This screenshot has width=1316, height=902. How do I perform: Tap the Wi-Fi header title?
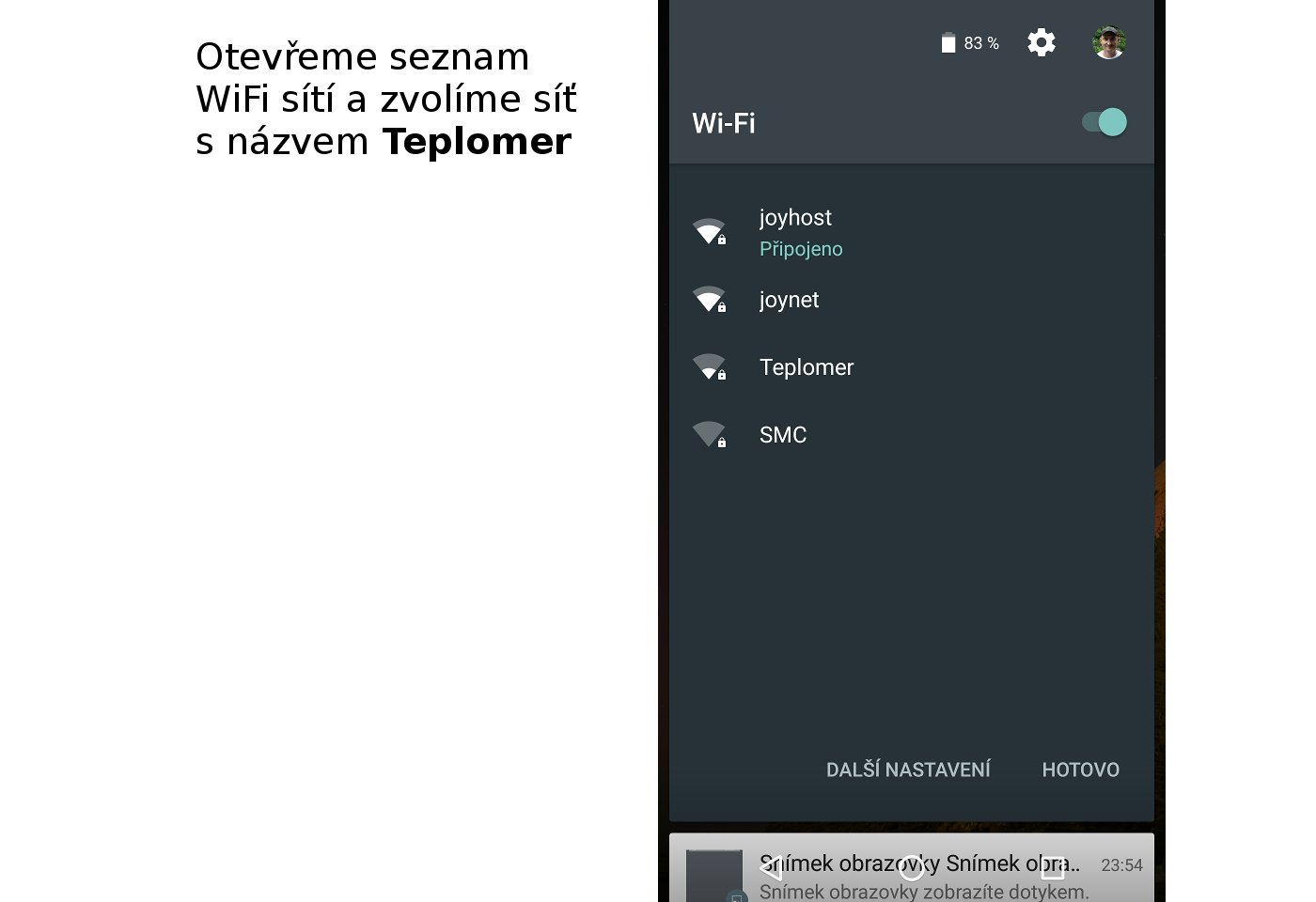tap(724, 123)
